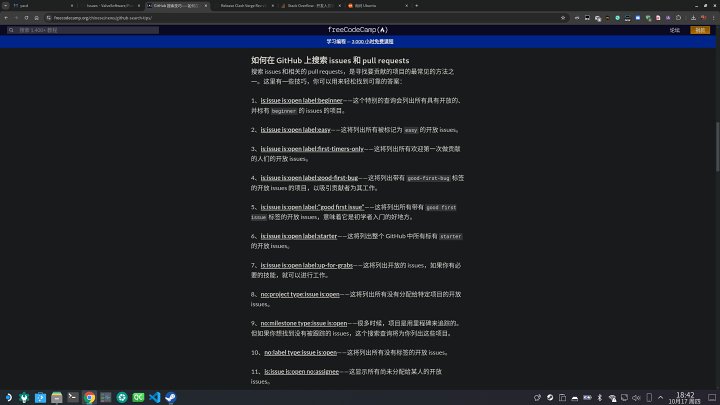Open Steam tray icon
The height and width of the screenshot is (405, 720).
click(550, 398)
